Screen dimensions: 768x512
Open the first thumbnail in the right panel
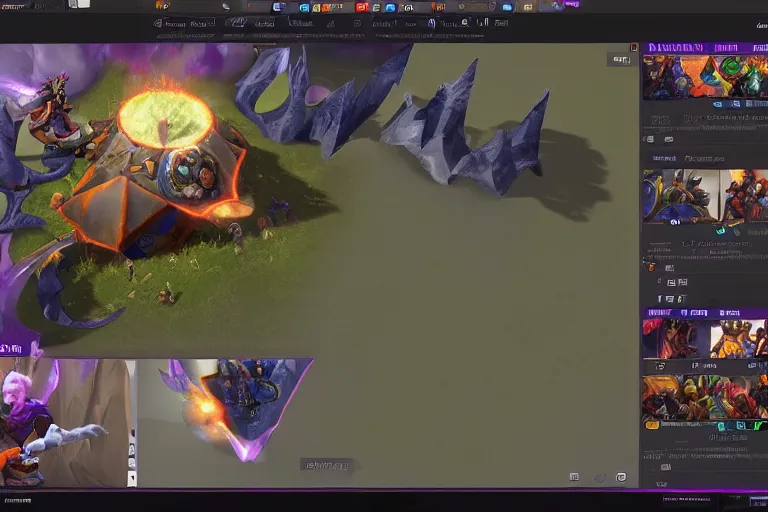point(705,77)
